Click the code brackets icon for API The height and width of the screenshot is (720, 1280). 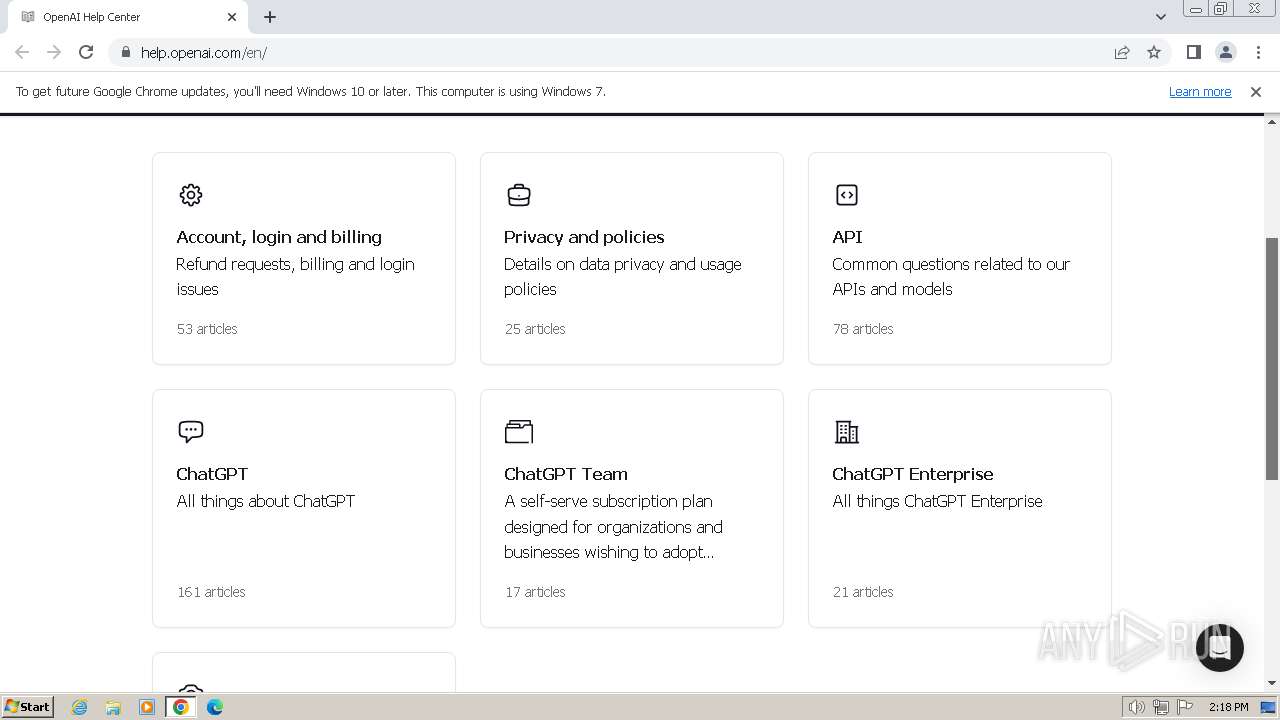coord(846,195)
